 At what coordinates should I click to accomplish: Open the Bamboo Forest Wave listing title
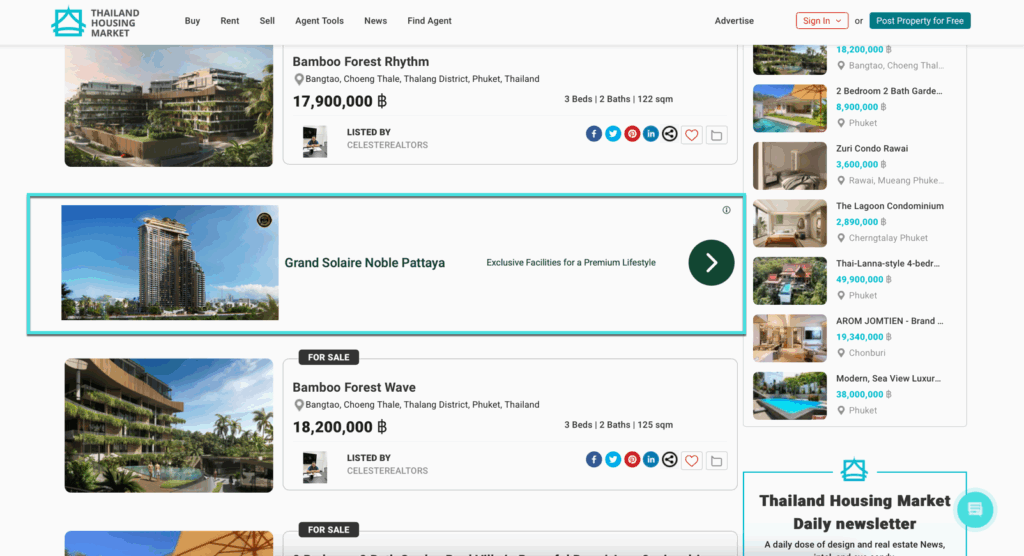click(354, 387)
